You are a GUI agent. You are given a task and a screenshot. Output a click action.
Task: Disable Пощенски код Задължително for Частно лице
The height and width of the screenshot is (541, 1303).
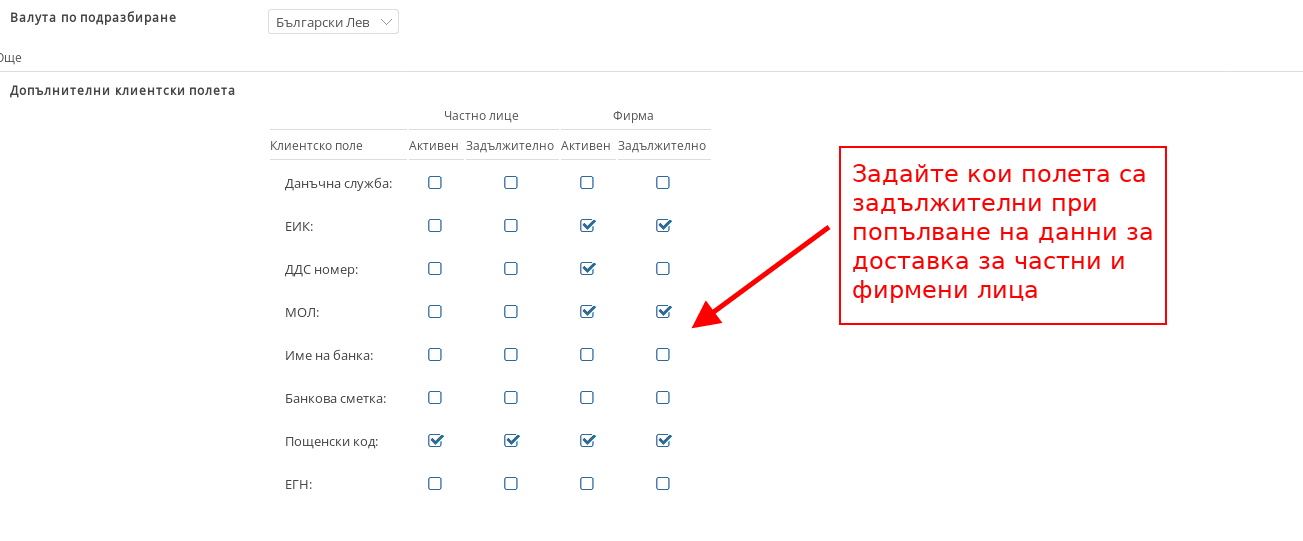click(511, 441)
